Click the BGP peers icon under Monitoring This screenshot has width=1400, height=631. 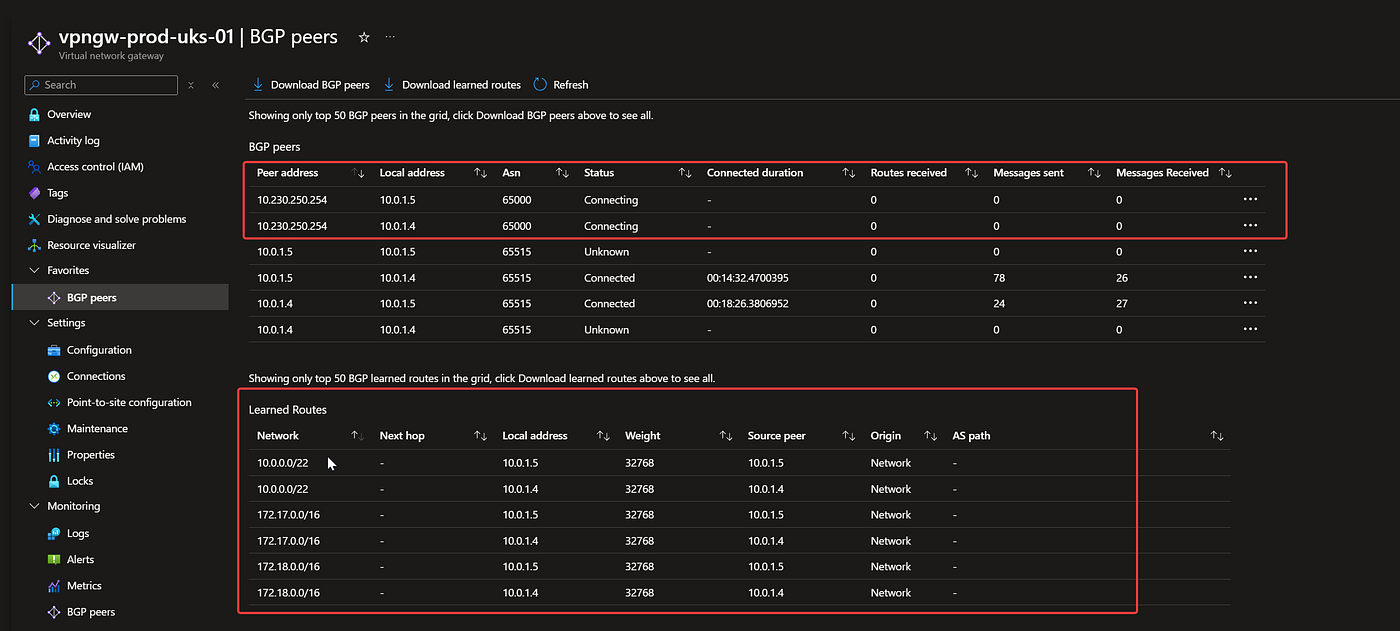click(x=54, y=612)
